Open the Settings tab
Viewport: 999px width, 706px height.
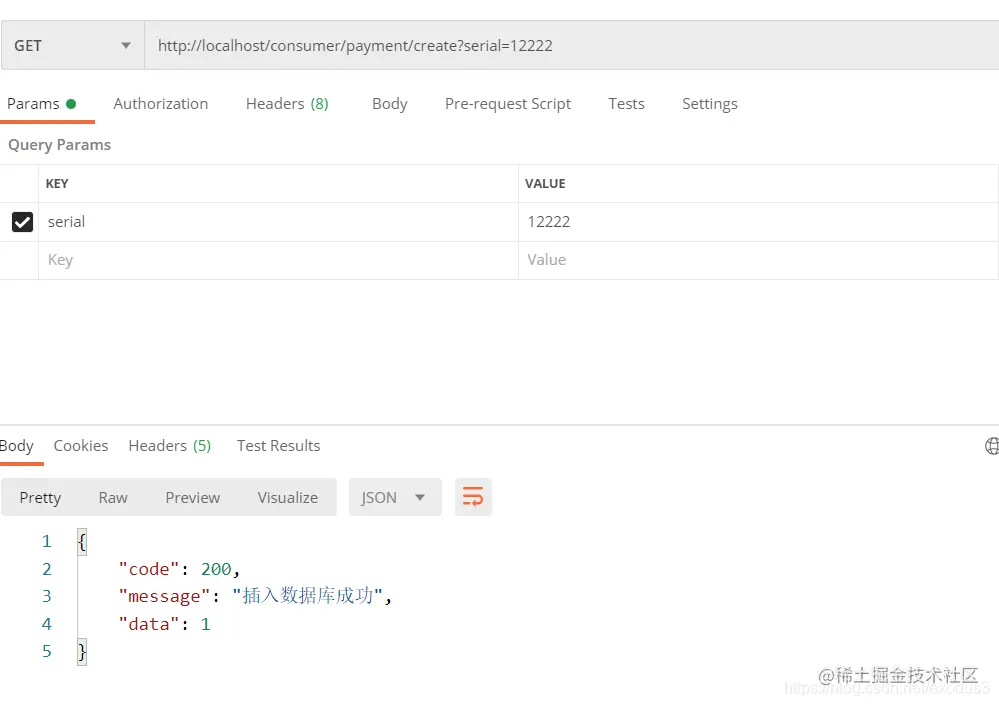[x=710, y=104]
